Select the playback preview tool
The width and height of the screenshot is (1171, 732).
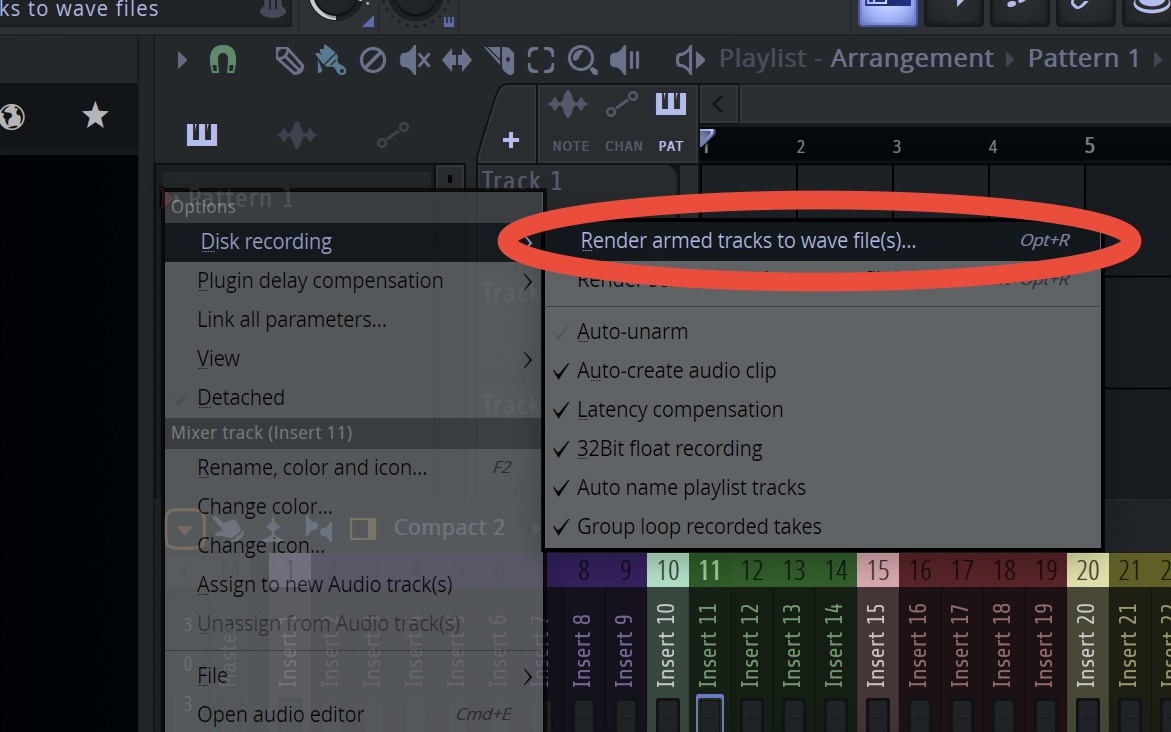click(x=622, y=58)
